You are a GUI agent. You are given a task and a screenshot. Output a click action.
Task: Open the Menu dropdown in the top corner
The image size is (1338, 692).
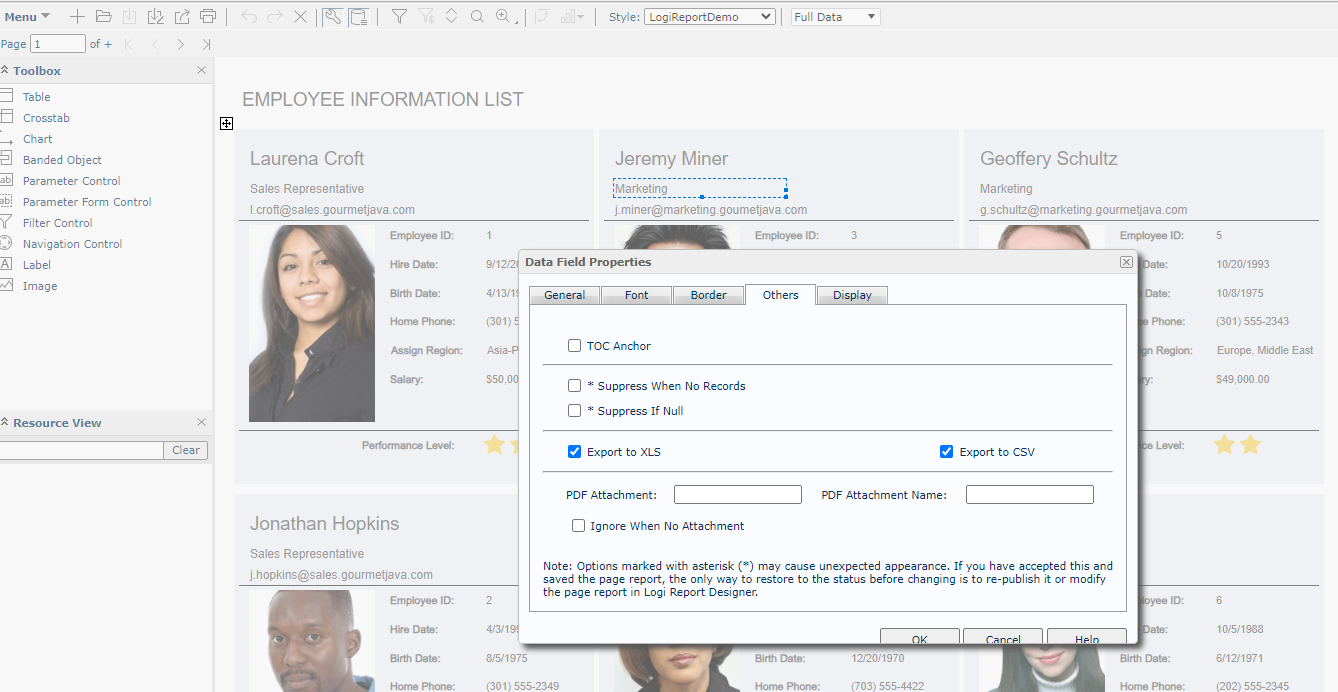(26, 16)
